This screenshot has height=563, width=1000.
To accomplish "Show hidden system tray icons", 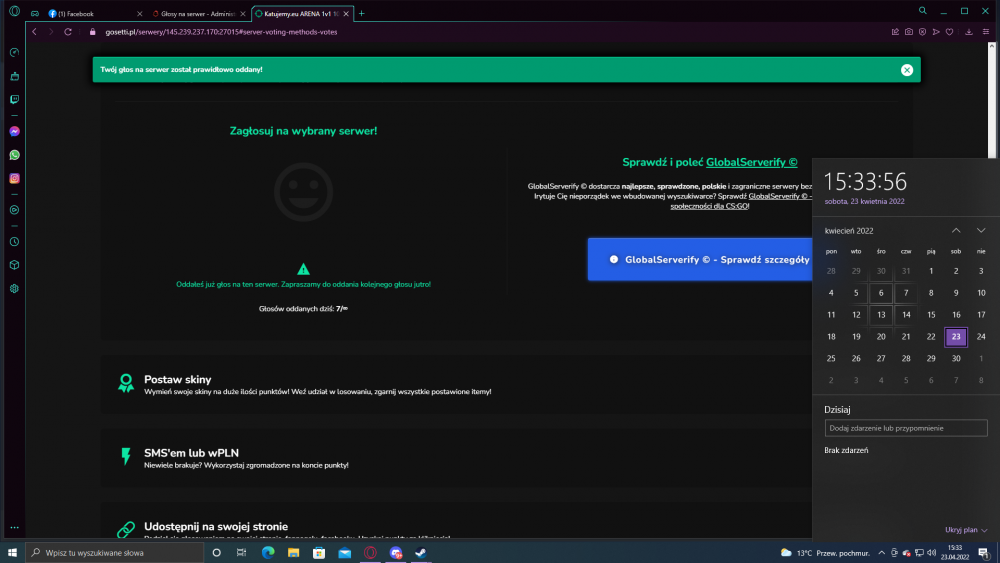I will point(881,553).
